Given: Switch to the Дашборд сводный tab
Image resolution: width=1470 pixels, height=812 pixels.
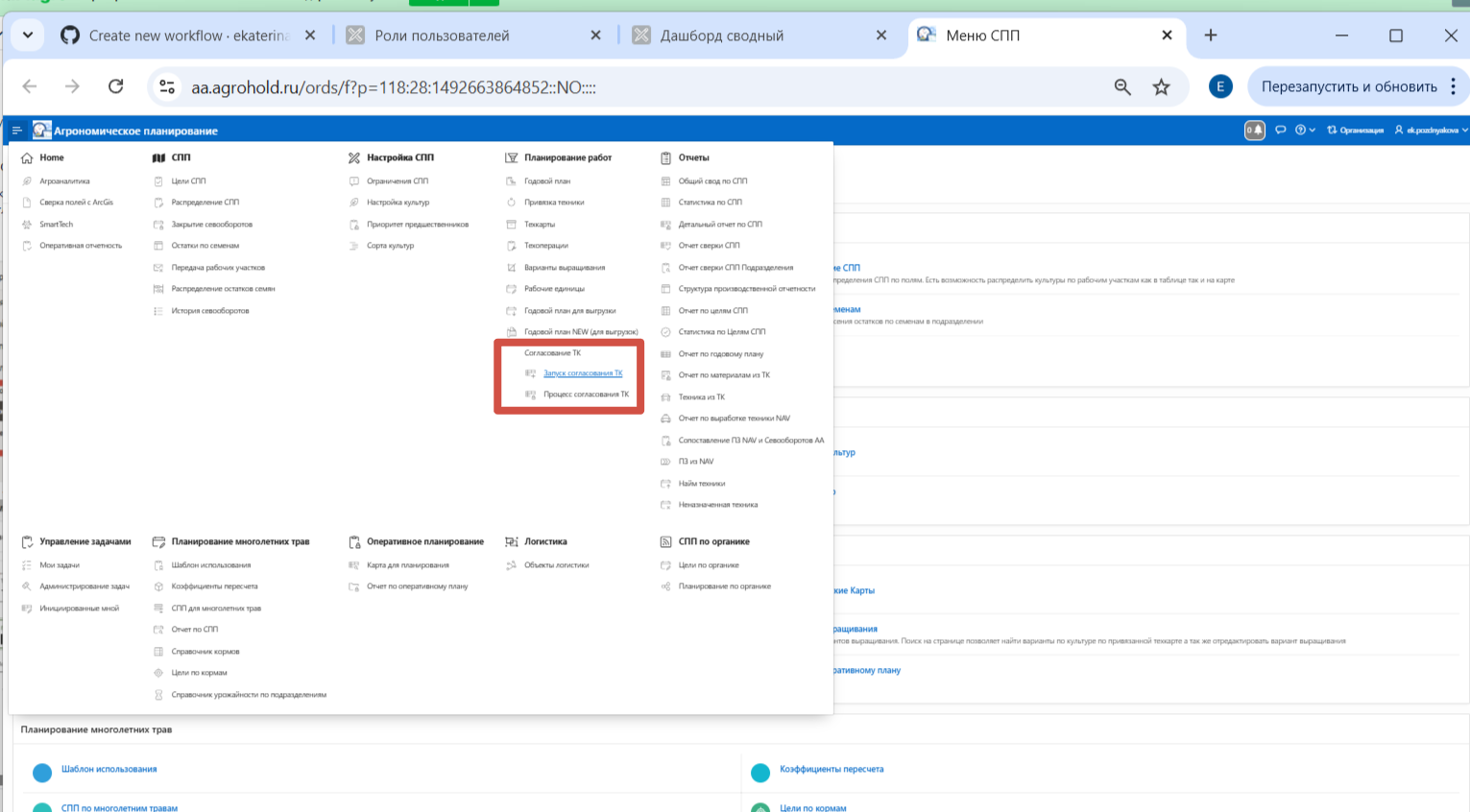Looking at the screenshot, I should [x=721, y=36].
